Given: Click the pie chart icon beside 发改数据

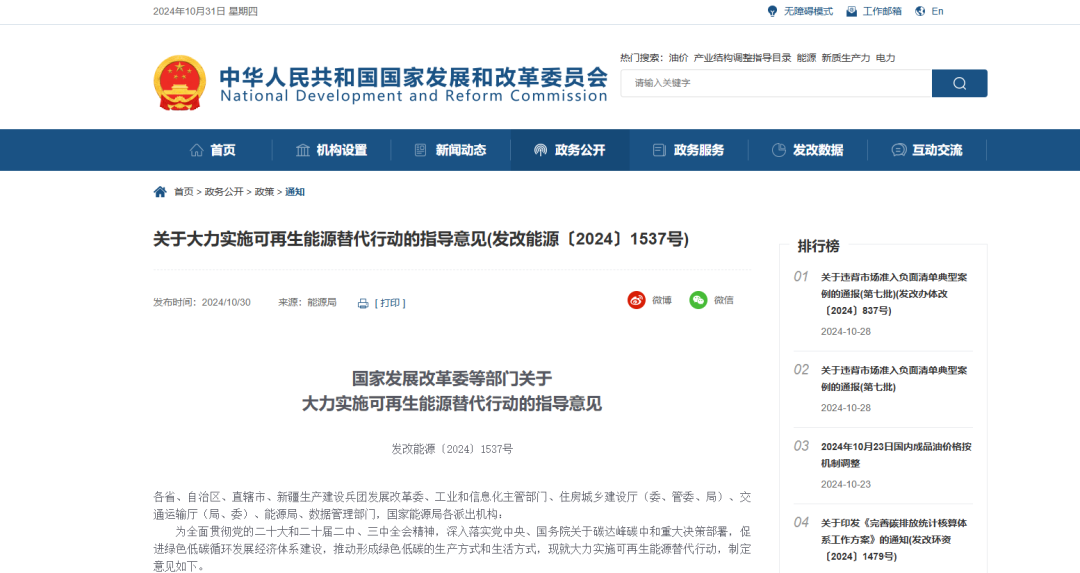Looking at the screenshot, I should [x=778, y=150].
